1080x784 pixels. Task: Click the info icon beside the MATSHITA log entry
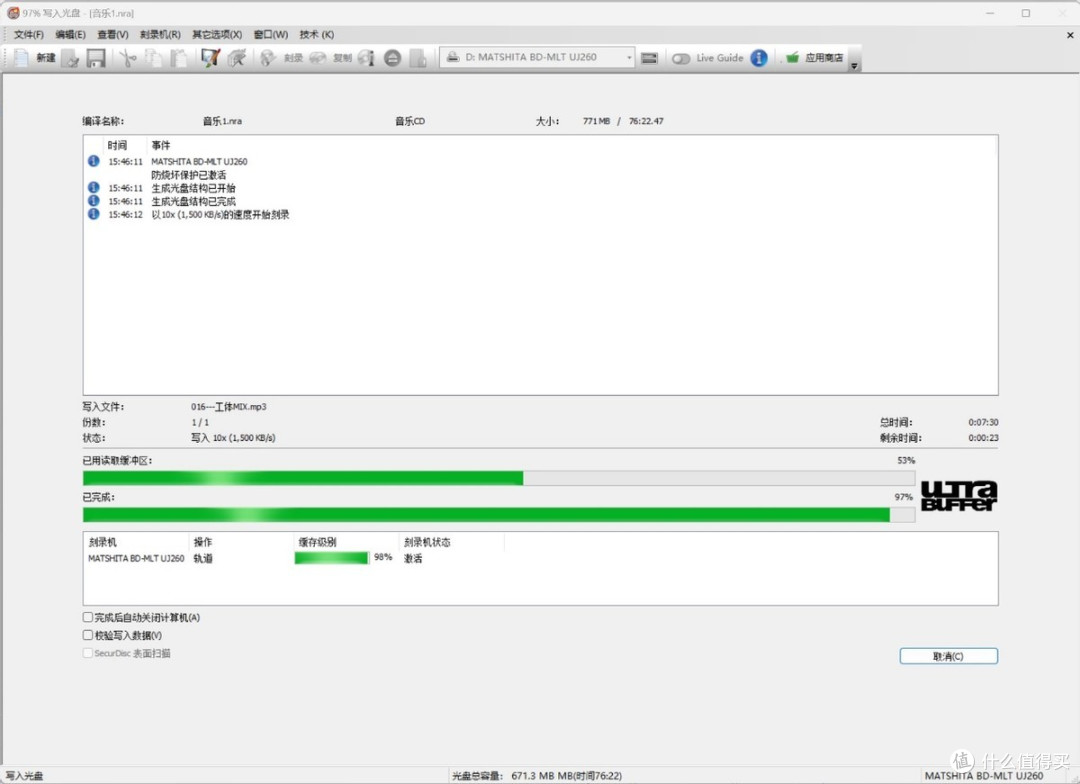pyautogui.click(x=94, y=161)
